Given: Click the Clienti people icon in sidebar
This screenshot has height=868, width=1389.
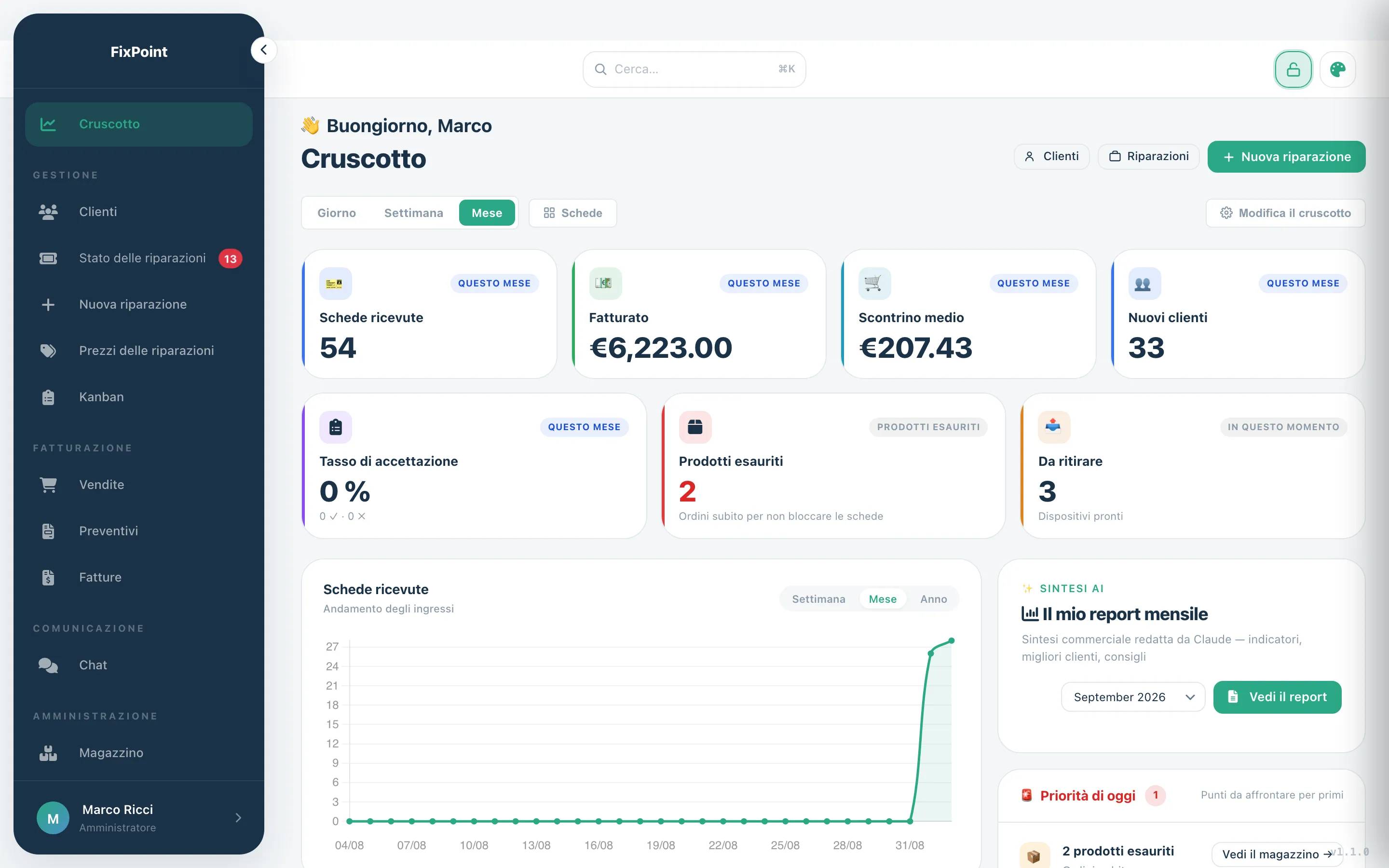Looking at the screenshot, I should click(48, 212).
